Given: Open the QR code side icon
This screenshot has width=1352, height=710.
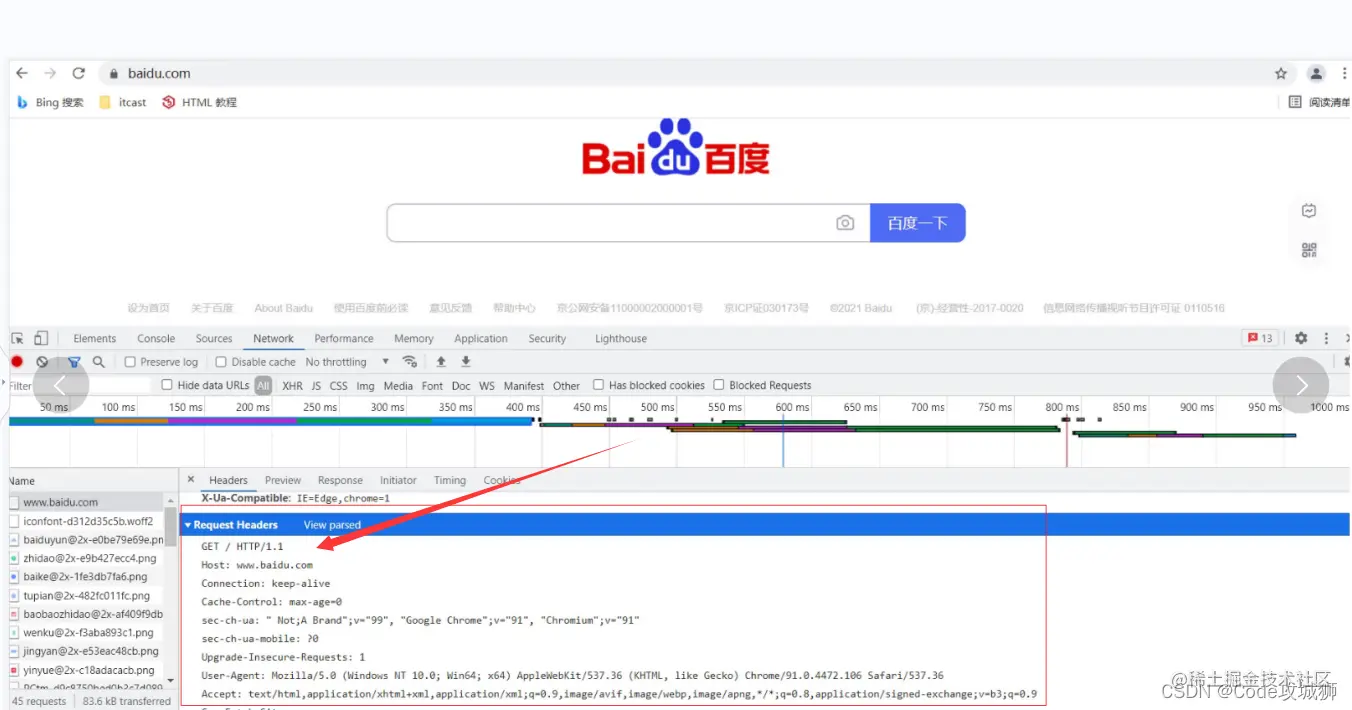Looking at the screenshot, I should click(x=1309, y=250).
